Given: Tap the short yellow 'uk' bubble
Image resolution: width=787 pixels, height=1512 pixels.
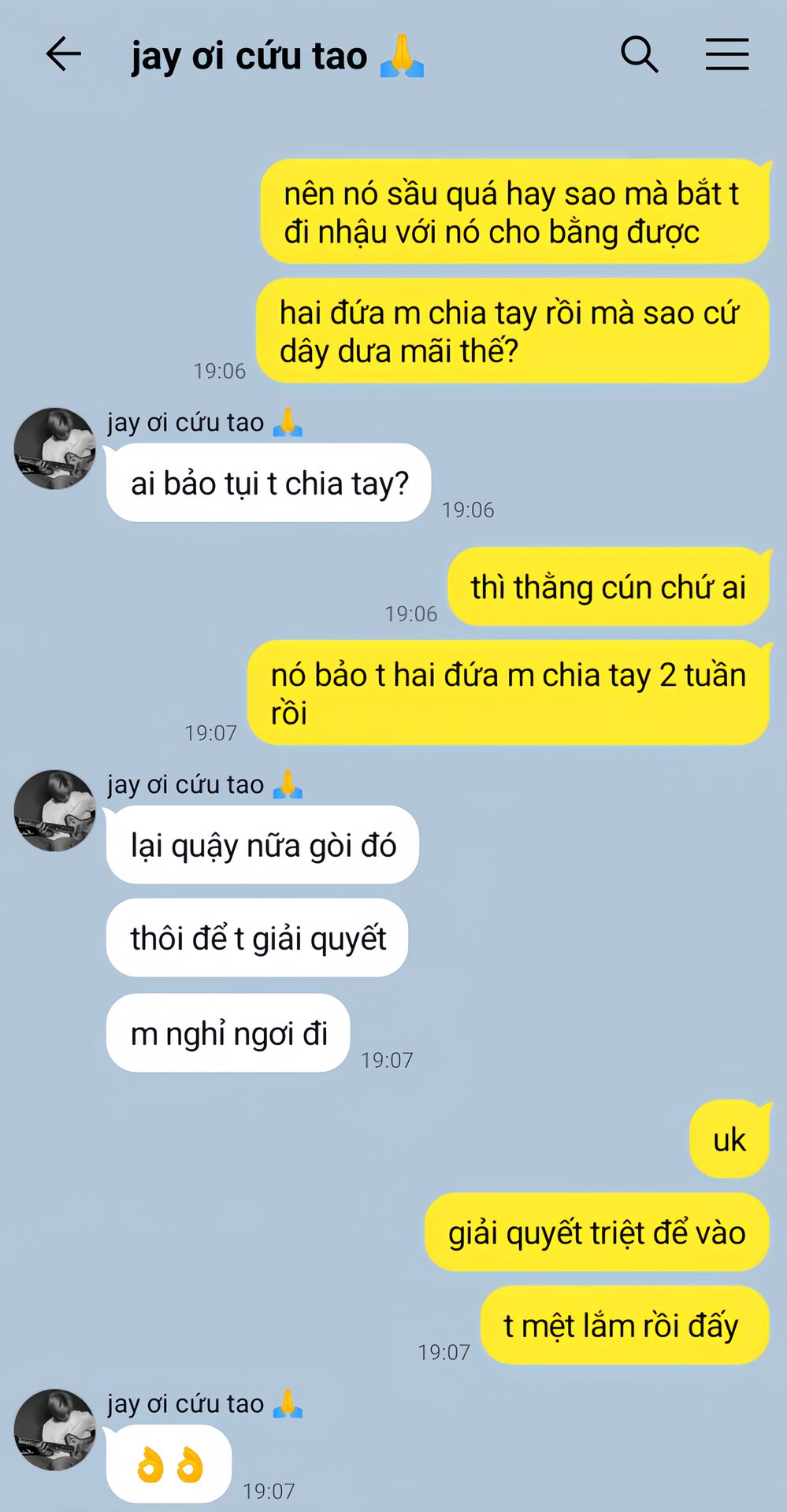Looking at the screenshot, I should click(x=729, y=1140).
